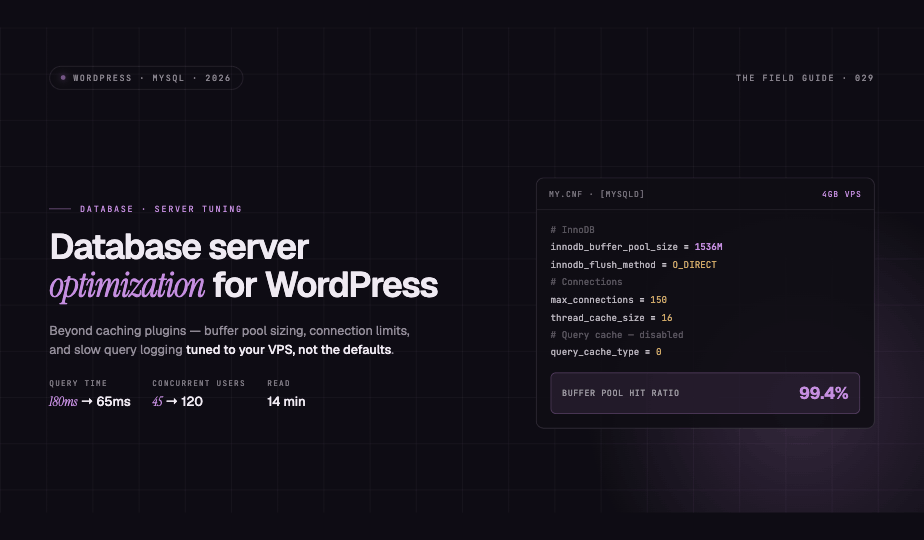The width and height of the screenshot is (924, 540).
Task: Click the thread_cache_size value 16
Action: (666, 317)
